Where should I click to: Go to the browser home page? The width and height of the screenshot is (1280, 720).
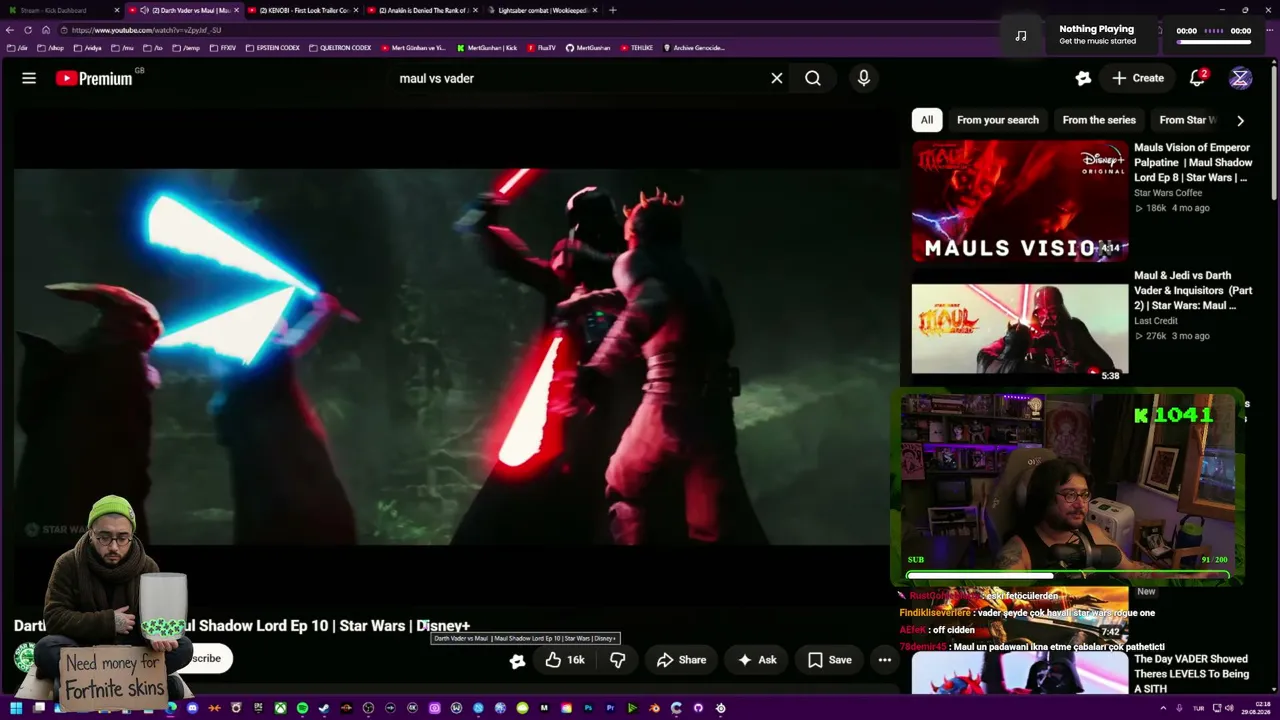(46, 30)
